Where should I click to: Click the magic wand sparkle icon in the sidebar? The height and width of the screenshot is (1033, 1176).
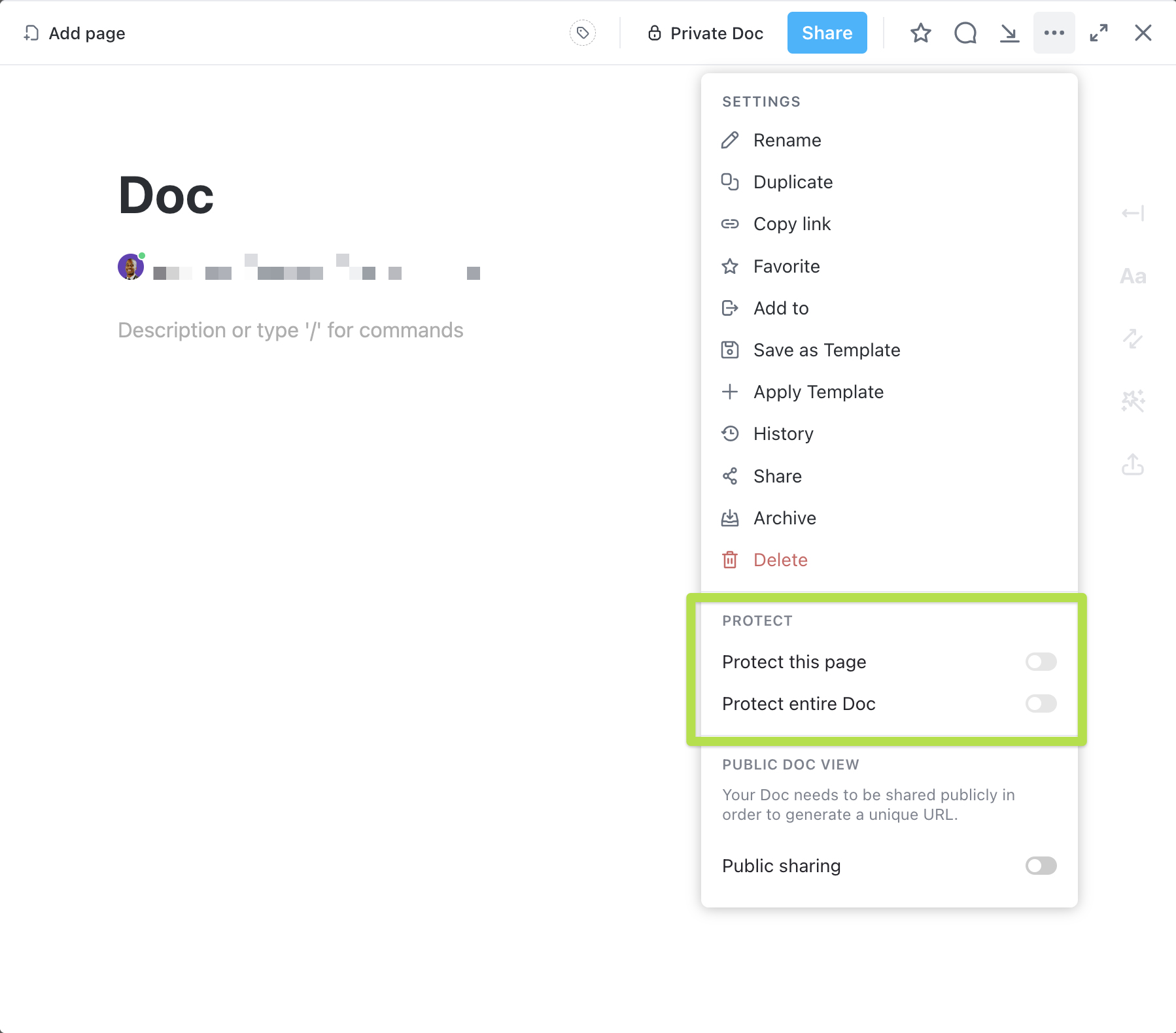click(x=1133, y=401)
